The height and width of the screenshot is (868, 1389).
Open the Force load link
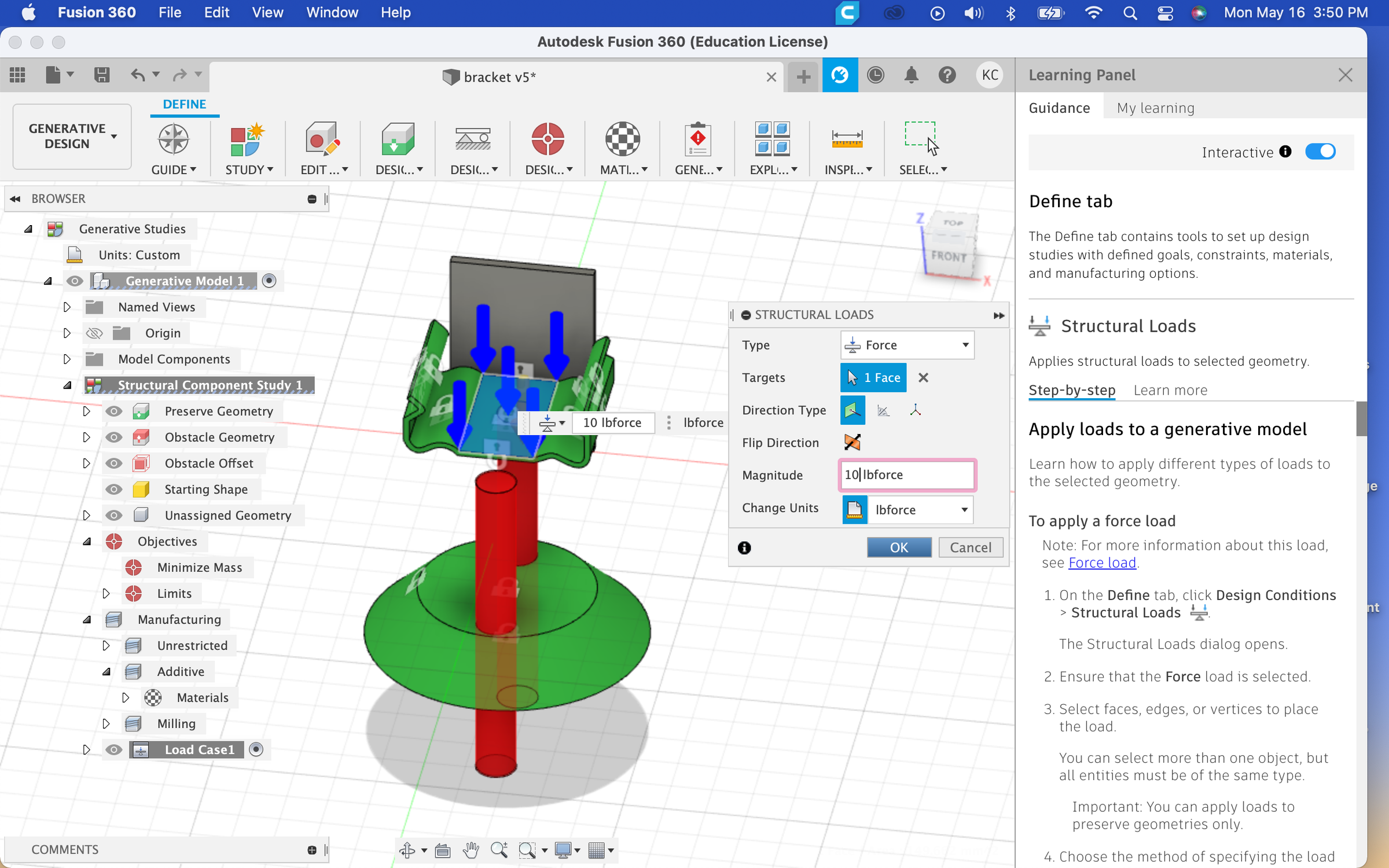click(1101, 562)
